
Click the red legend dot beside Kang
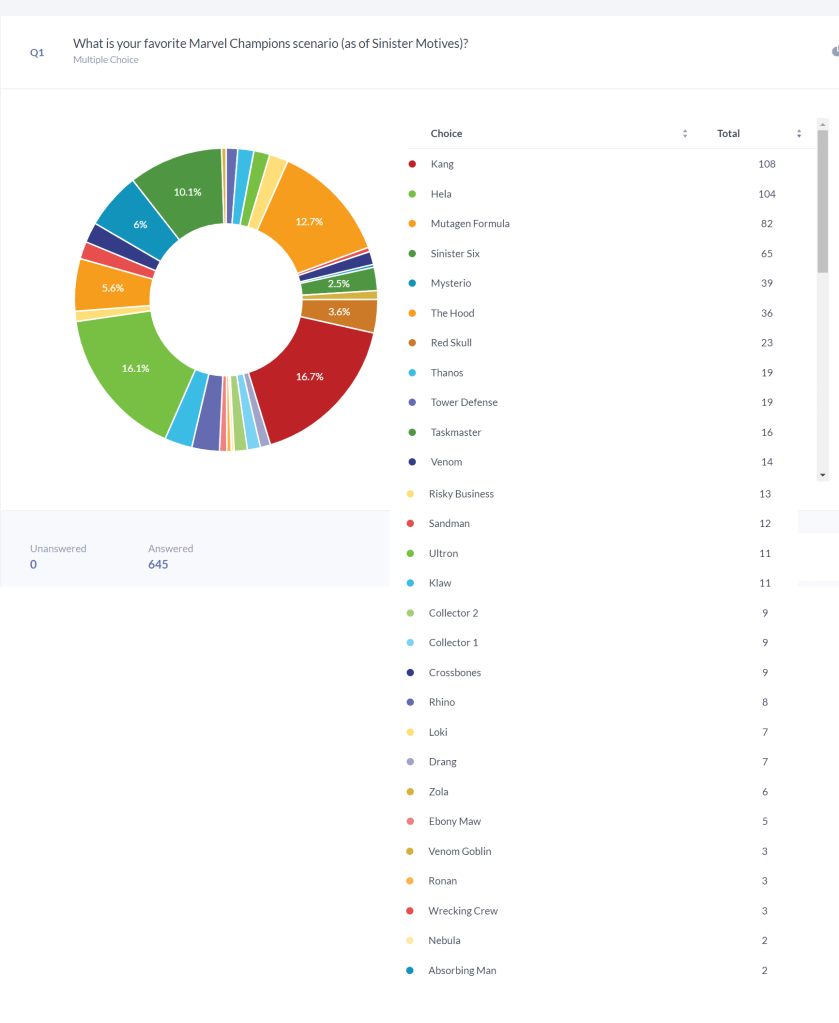412,164
